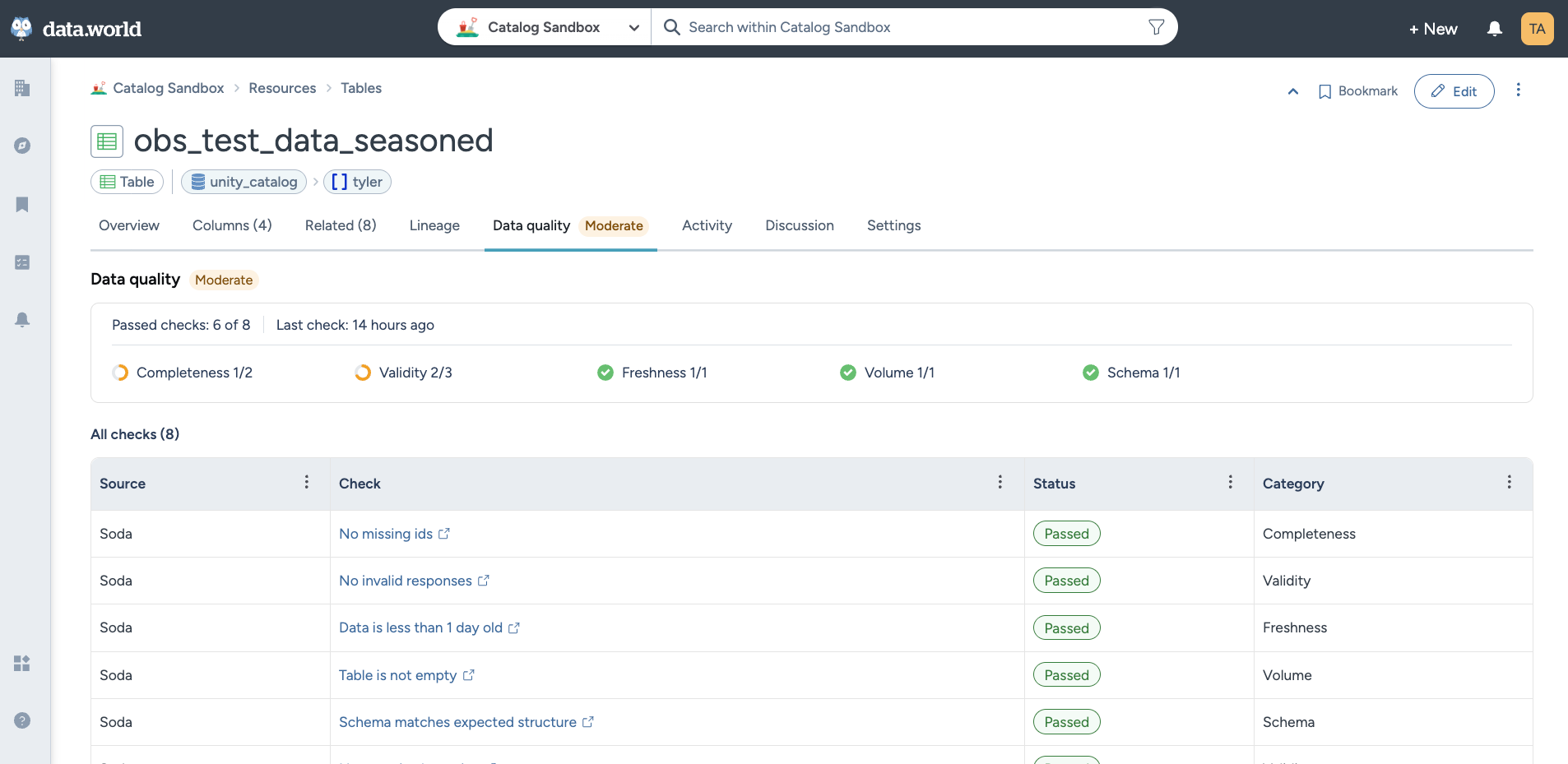Screen dimensions: 1568x764
Task: Open the compass discover icon in sidebar
Action: coord(22,146)
